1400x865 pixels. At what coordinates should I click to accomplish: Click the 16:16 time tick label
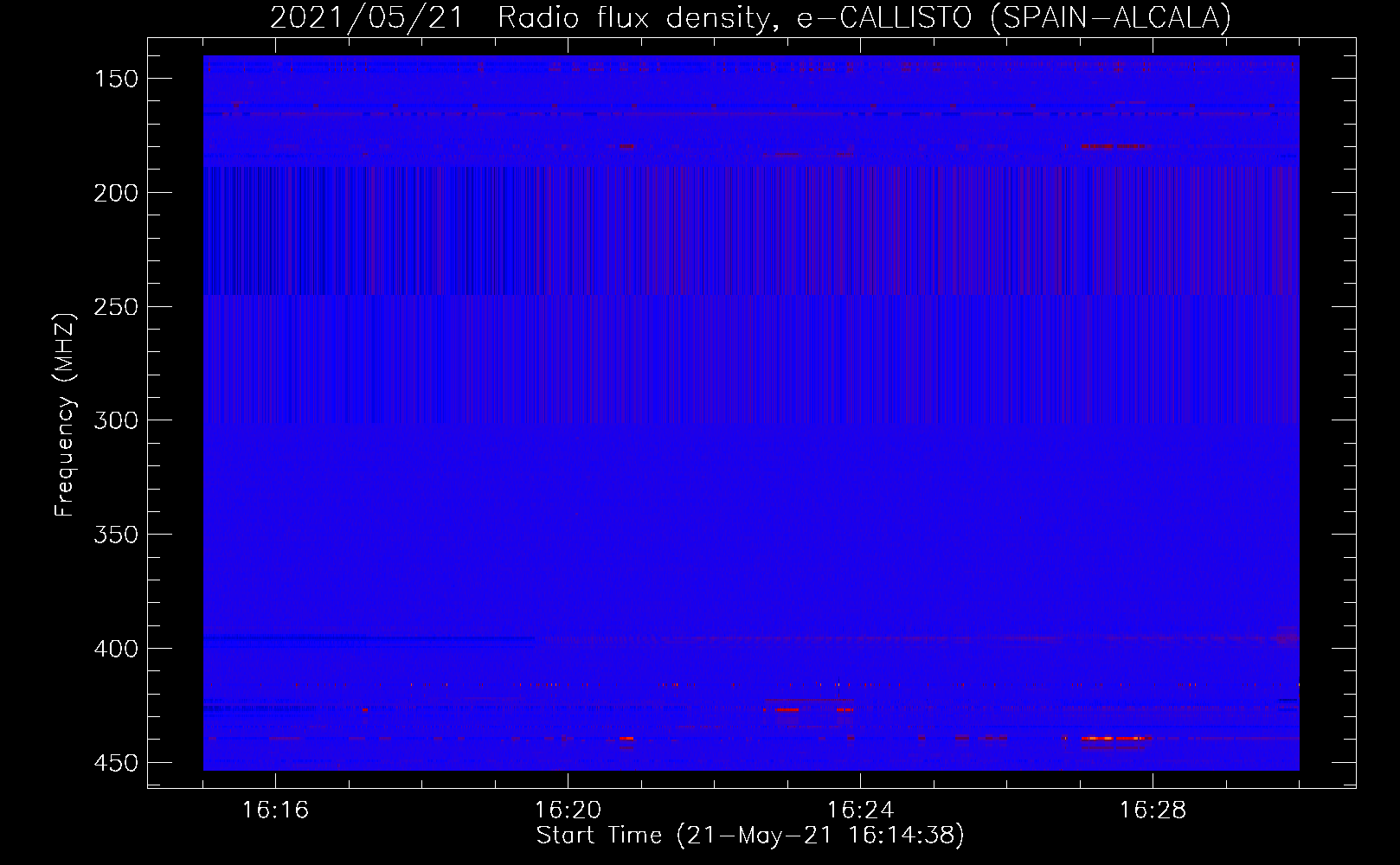coord(275,810)
